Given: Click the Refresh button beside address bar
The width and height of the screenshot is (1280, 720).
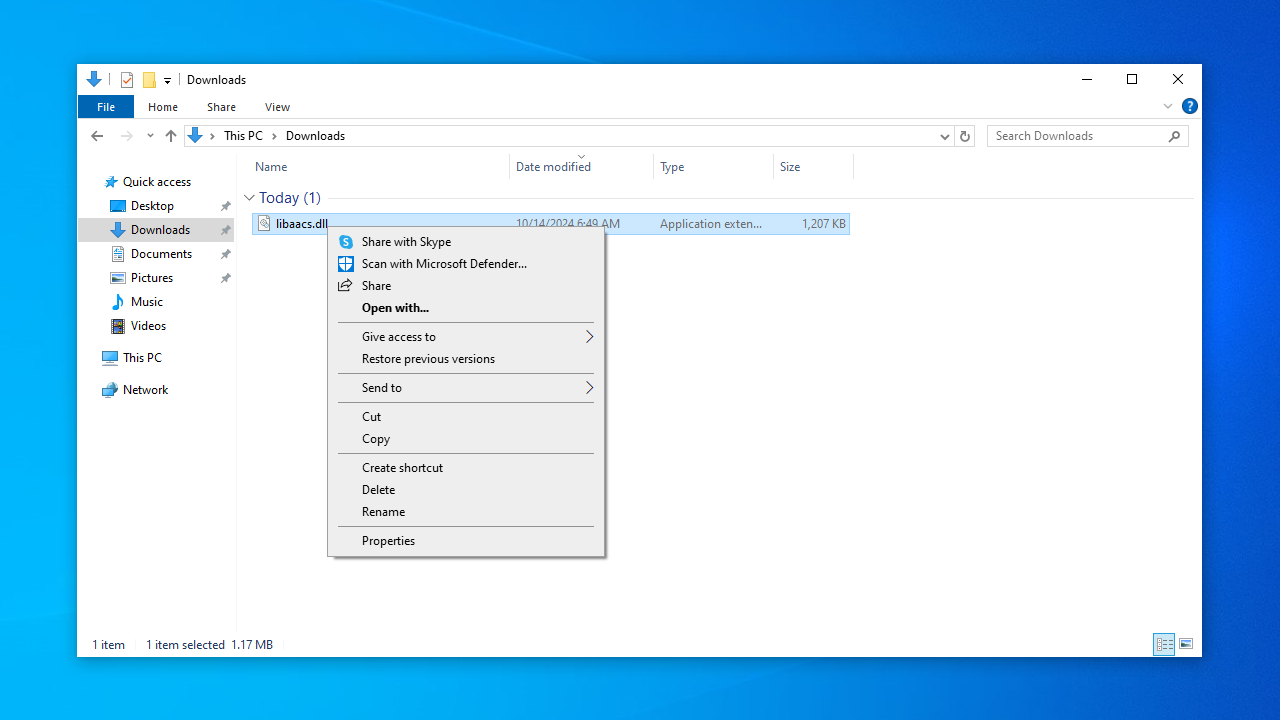Looking at the screenshot, I should pos(964,136).
